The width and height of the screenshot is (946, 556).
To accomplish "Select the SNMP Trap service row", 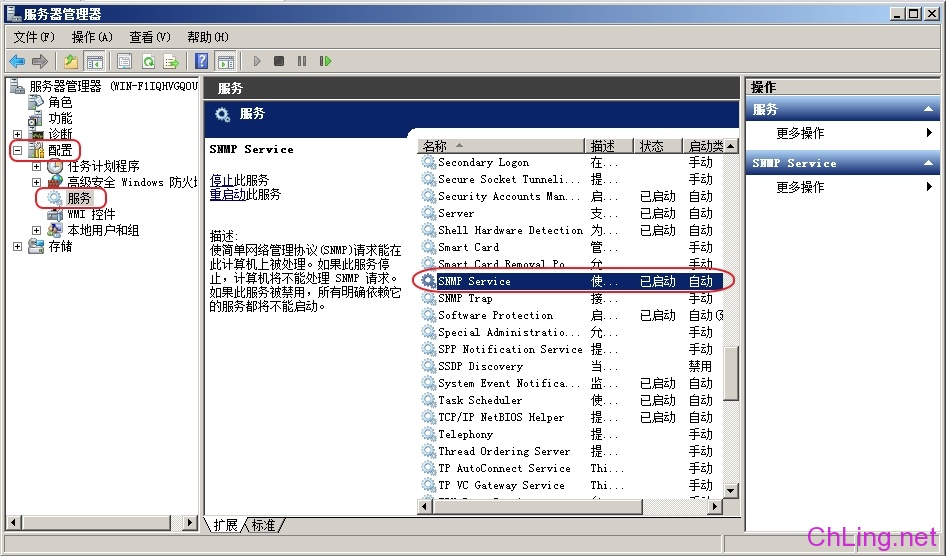I will [571, 299].
